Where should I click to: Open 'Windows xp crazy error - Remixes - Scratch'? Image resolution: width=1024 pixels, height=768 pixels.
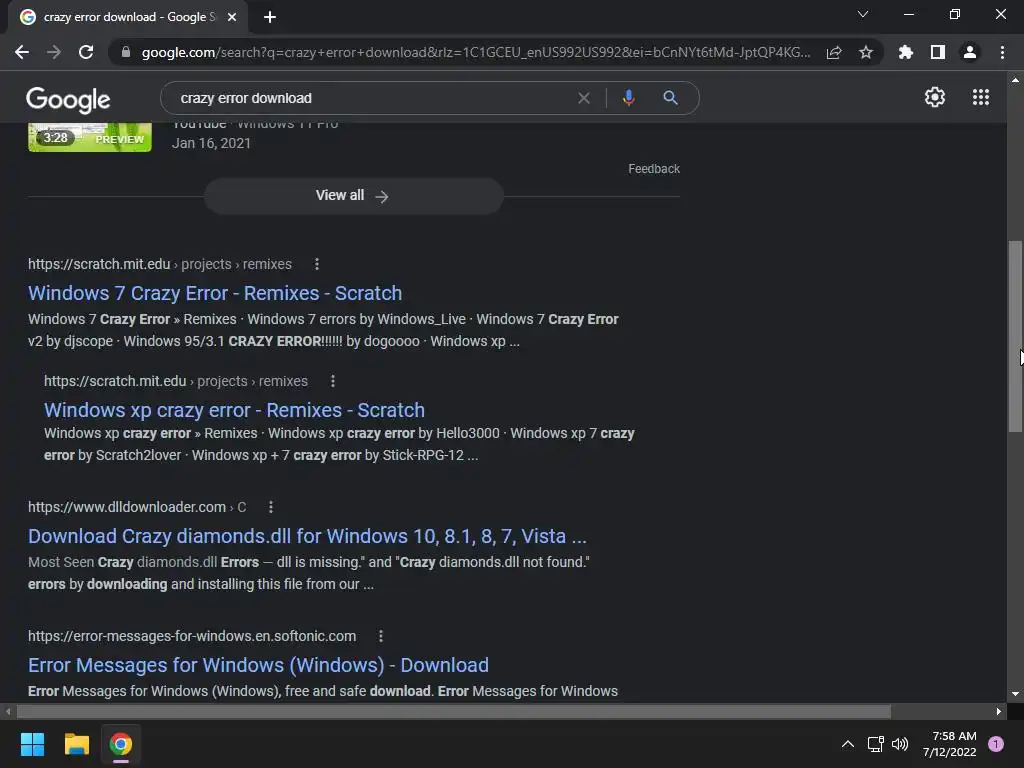(x=234, y=410)
